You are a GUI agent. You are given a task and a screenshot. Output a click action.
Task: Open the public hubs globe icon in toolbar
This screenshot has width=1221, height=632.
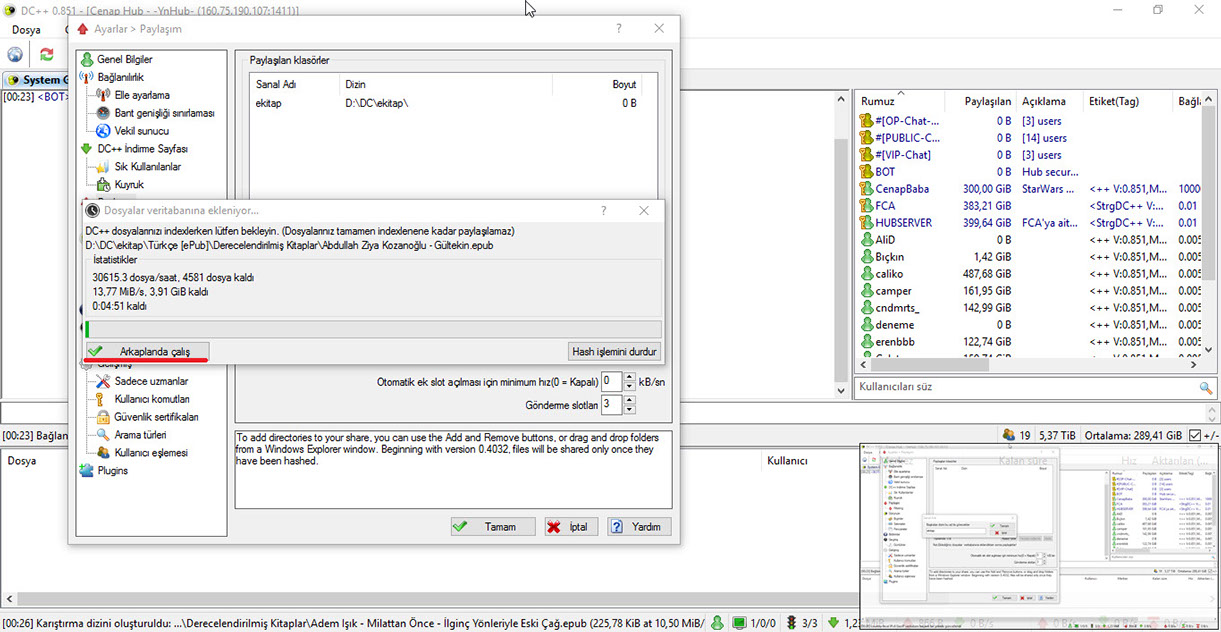15,55
